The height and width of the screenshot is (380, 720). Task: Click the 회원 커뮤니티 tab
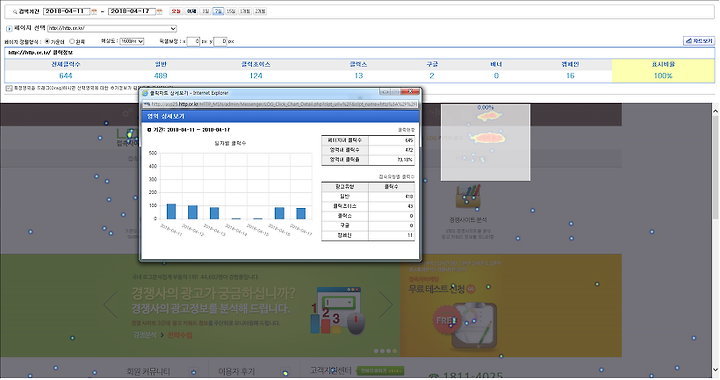(x=148, y=371)
